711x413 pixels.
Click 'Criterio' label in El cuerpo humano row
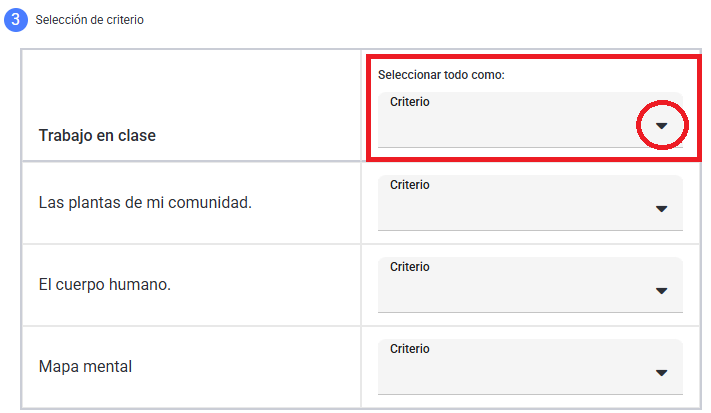tap(409, 267)
